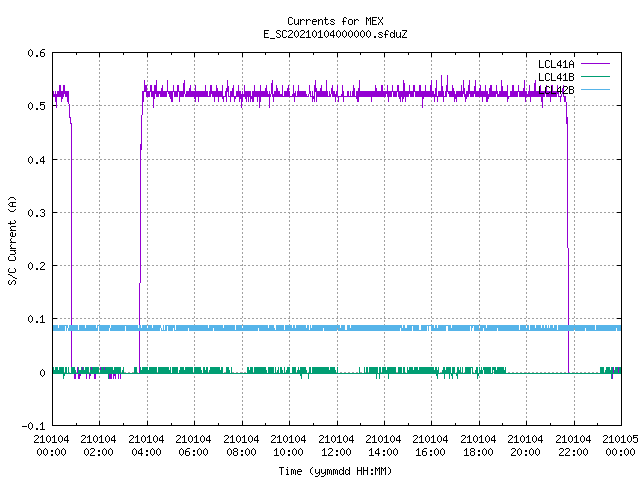Click the LCL41A legend label
The image size is (640, 480).
(556, 64)
